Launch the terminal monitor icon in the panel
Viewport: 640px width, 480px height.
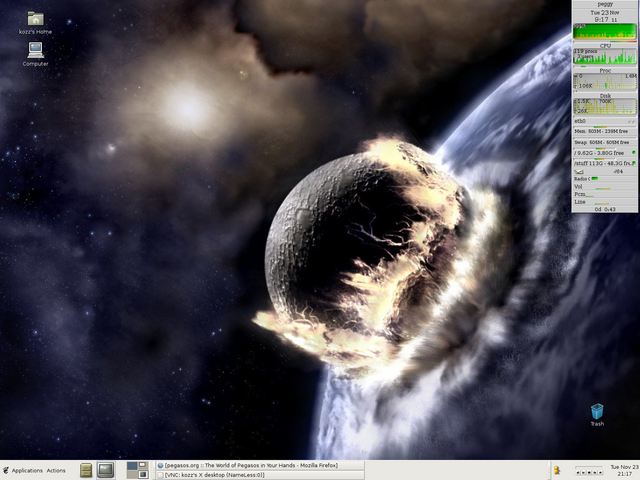point(105,470)
